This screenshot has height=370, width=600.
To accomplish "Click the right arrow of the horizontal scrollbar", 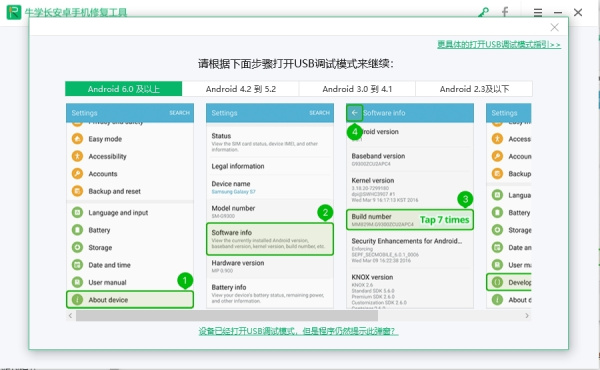I will tap(527, 316).
